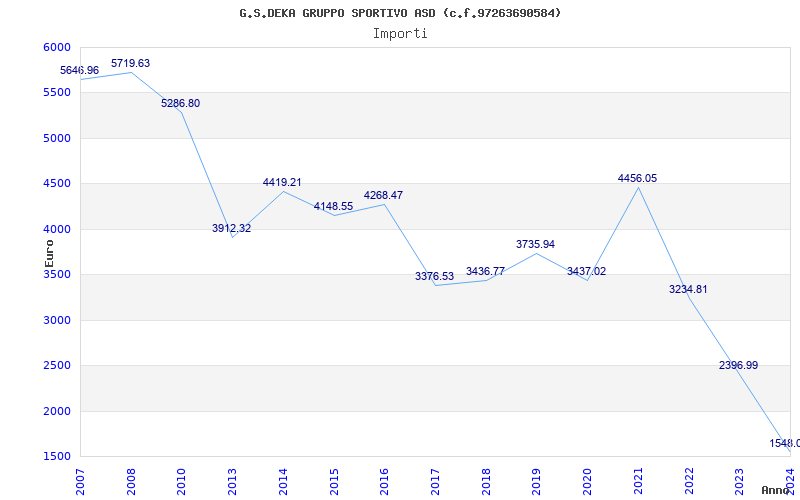800x500 pixels.
Task: Select the 5719.63 data label
Action: pyautogui.click(x=131, y=63)
